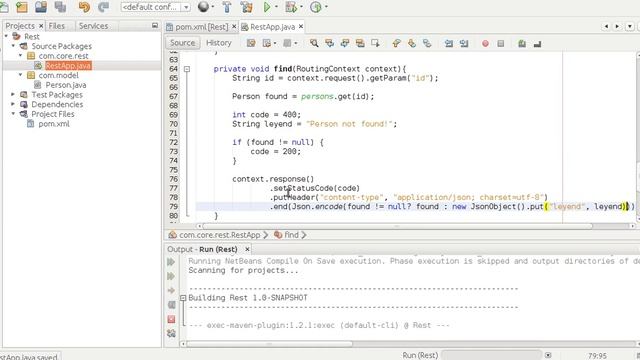Collapse the Project Files node
This screenshot has width=640, height=360.
click(13, 114)
